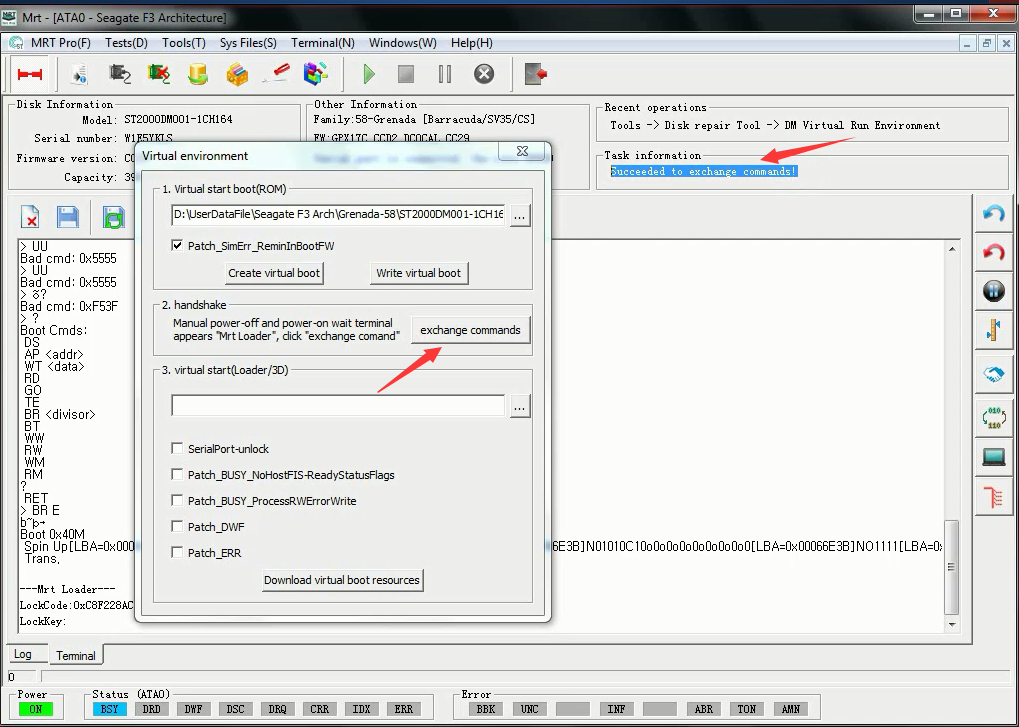
Task: Click the orange toolbox with files icon
Action: (x=237, y=74)
